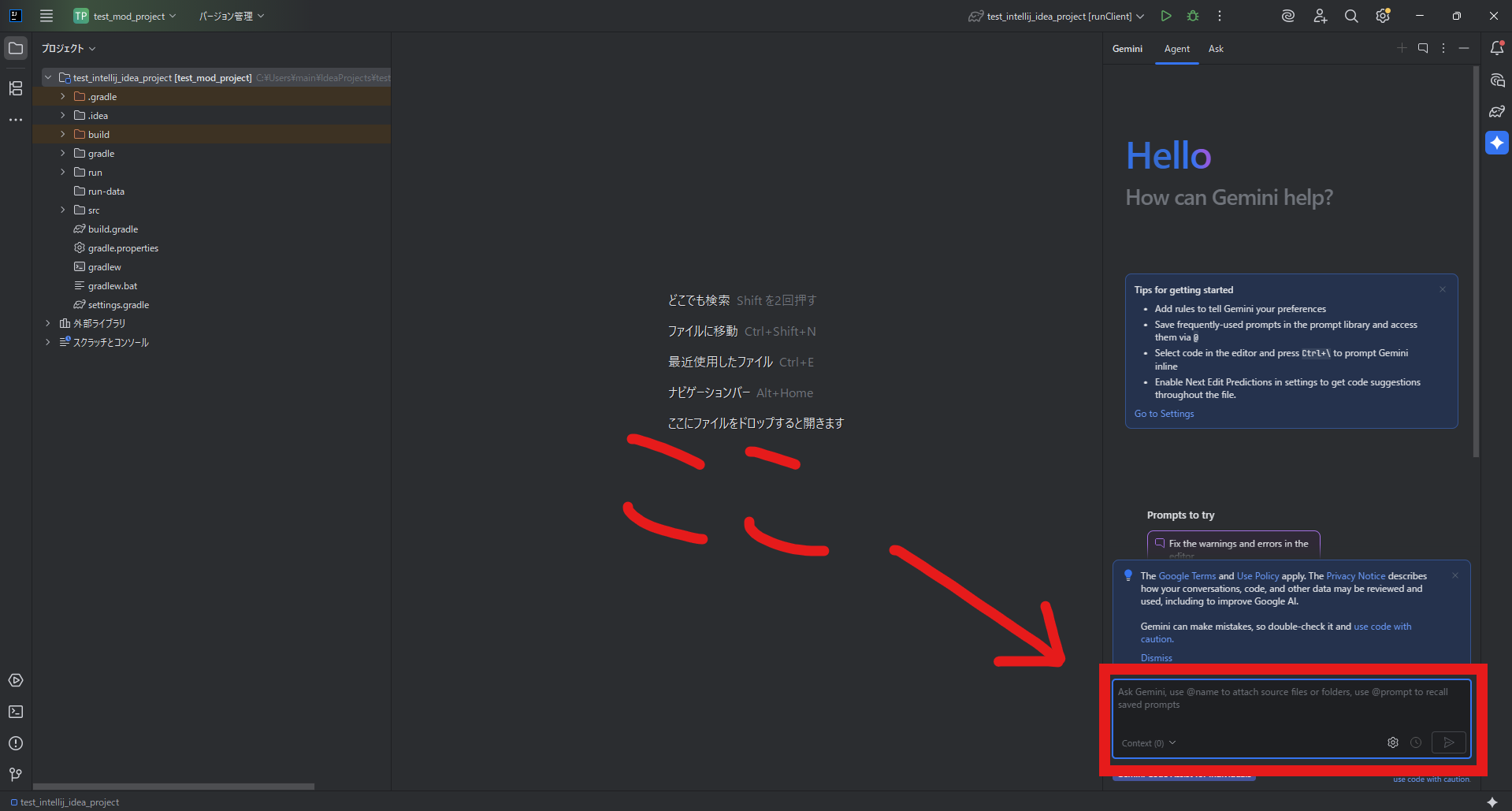
Task: Start debugging with the bug icon
Action: (x=1193, y=16)
